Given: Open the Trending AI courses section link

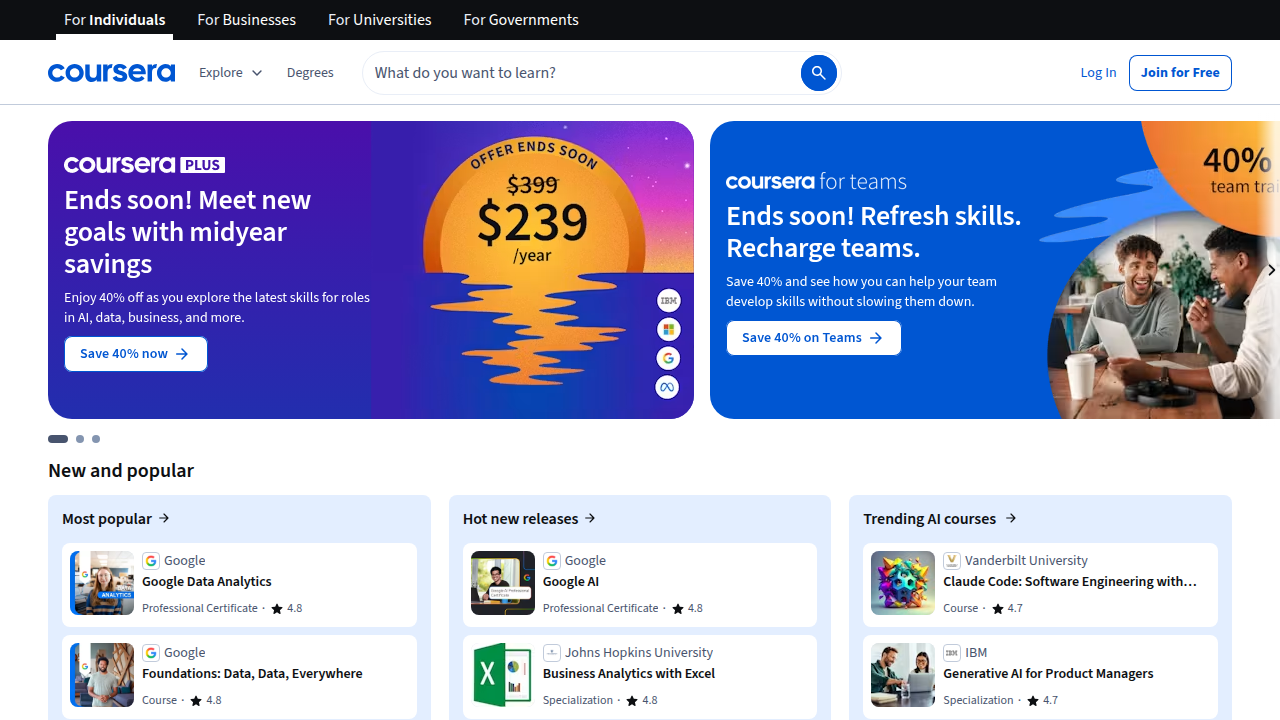Looking at the screenshot, I should (x=940, y=518).
